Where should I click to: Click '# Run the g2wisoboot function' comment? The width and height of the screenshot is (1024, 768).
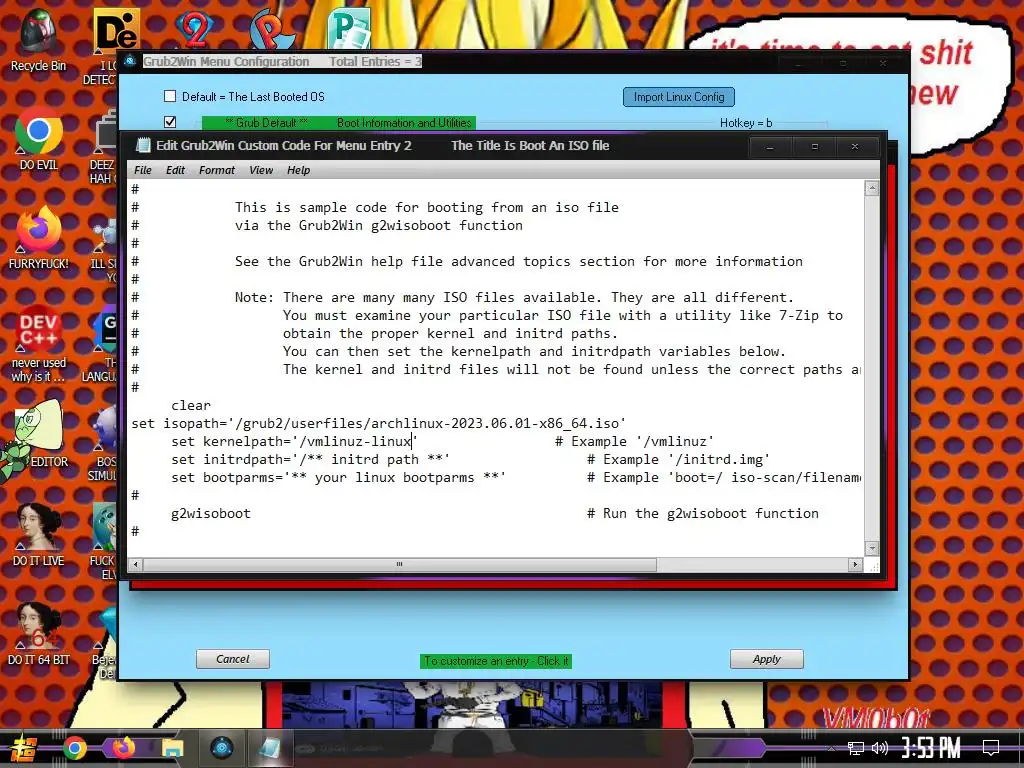[x=703, y=513]
